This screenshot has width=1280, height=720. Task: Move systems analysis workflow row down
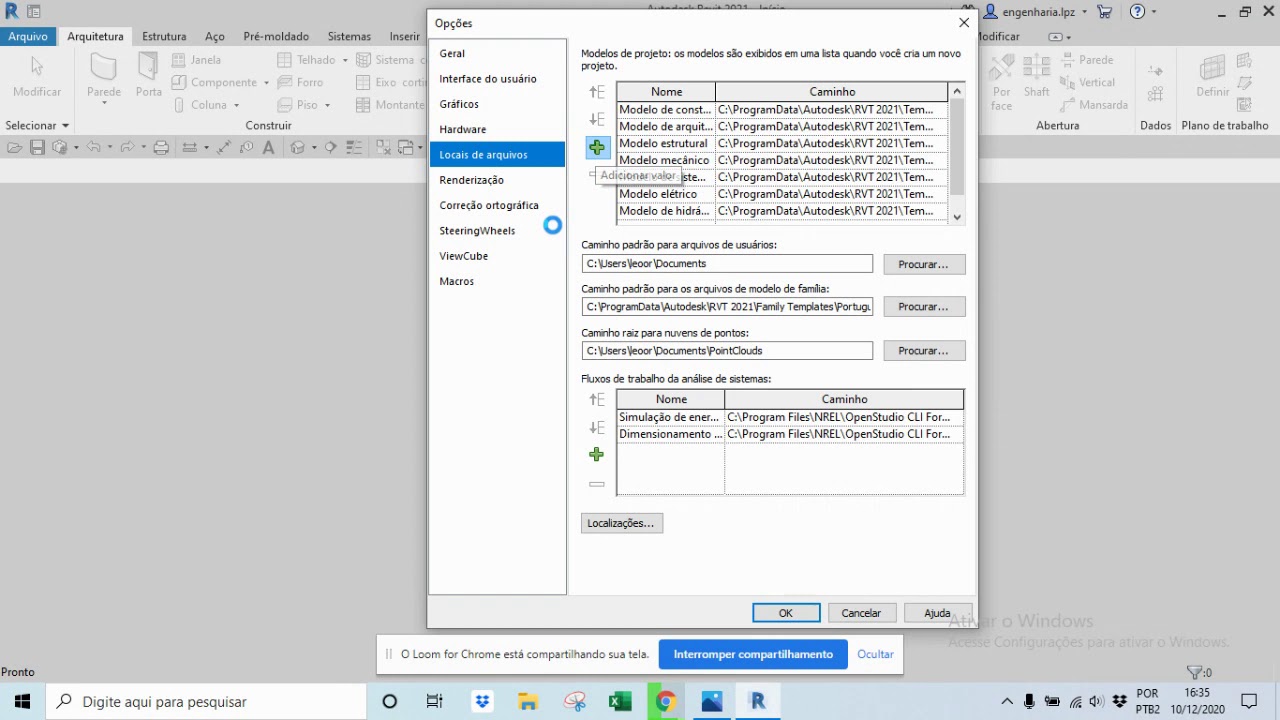(x=597, y=427)
